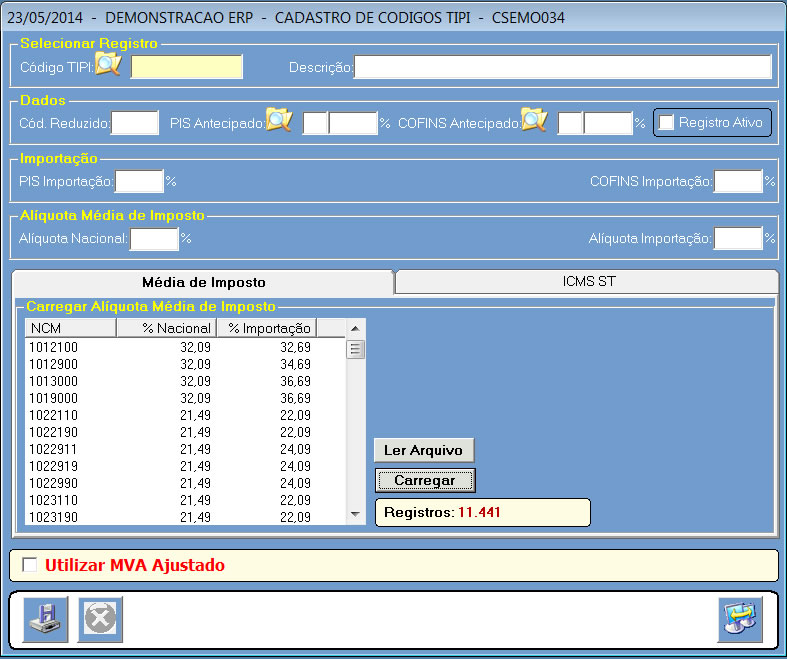Select row with NCM 1013000

pos(185,381)
